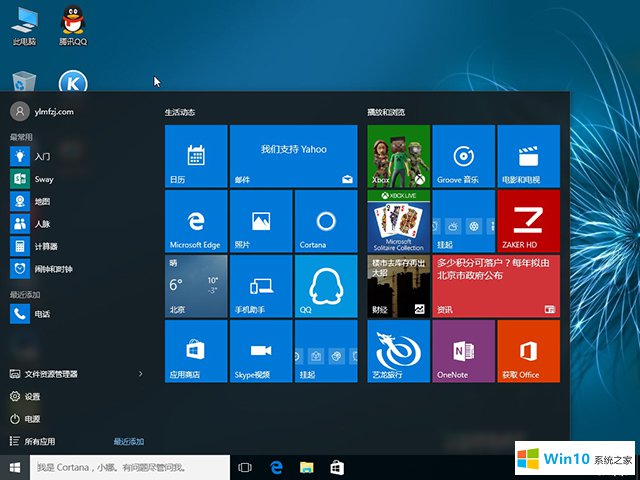Launch the Xbox tile
The height and width of the screenshot is (480, 640).
coord(398,156)
